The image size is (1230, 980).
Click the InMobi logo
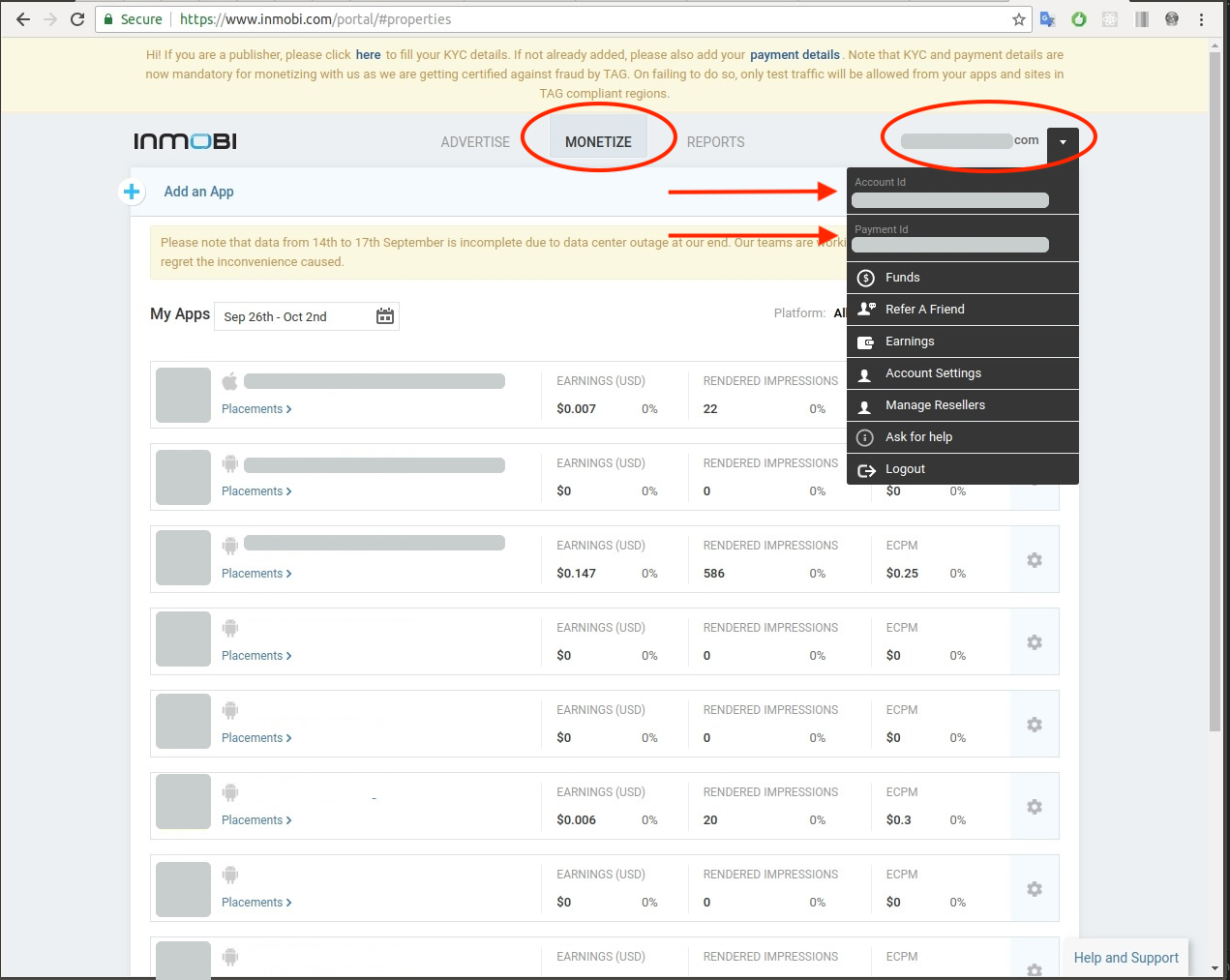(185, 141)
